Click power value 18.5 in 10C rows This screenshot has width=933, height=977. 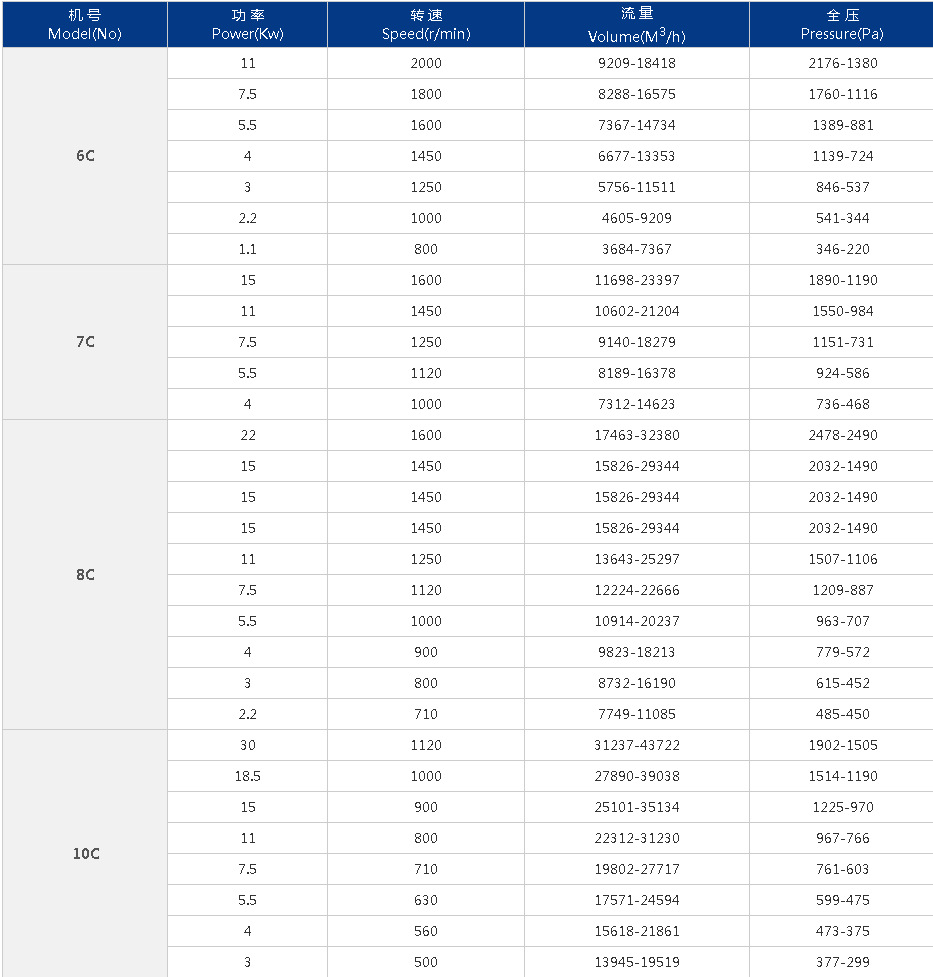(247, 776)
